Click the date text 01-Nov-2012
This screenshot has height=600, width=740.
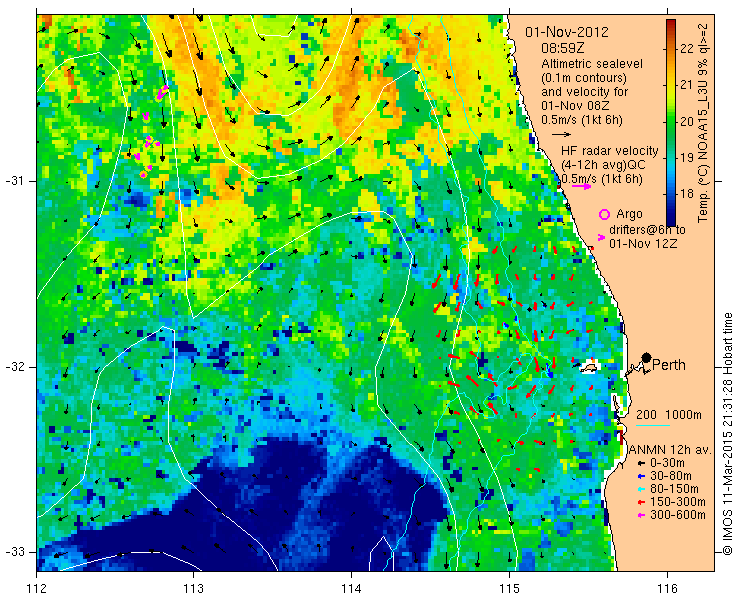pyautogui.click(x=567, y=33)
